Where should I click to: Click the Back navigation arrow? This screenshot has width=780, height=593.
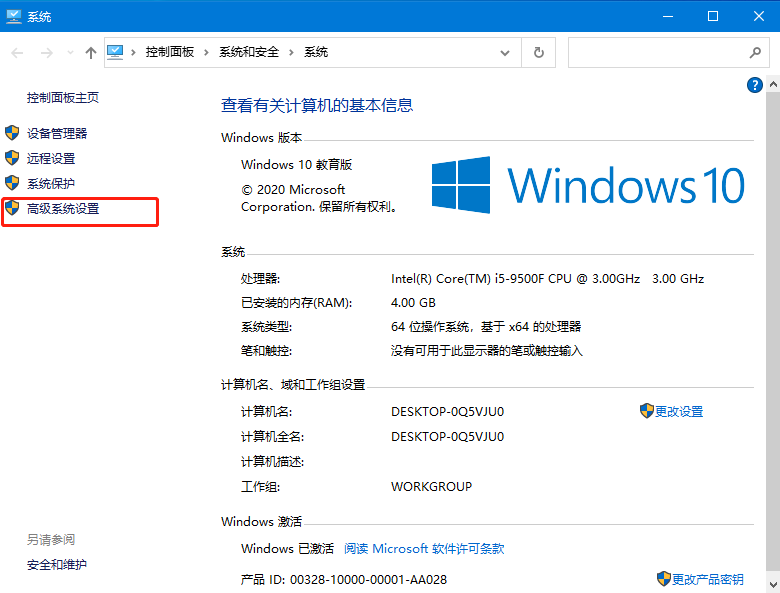click(18, 52)
